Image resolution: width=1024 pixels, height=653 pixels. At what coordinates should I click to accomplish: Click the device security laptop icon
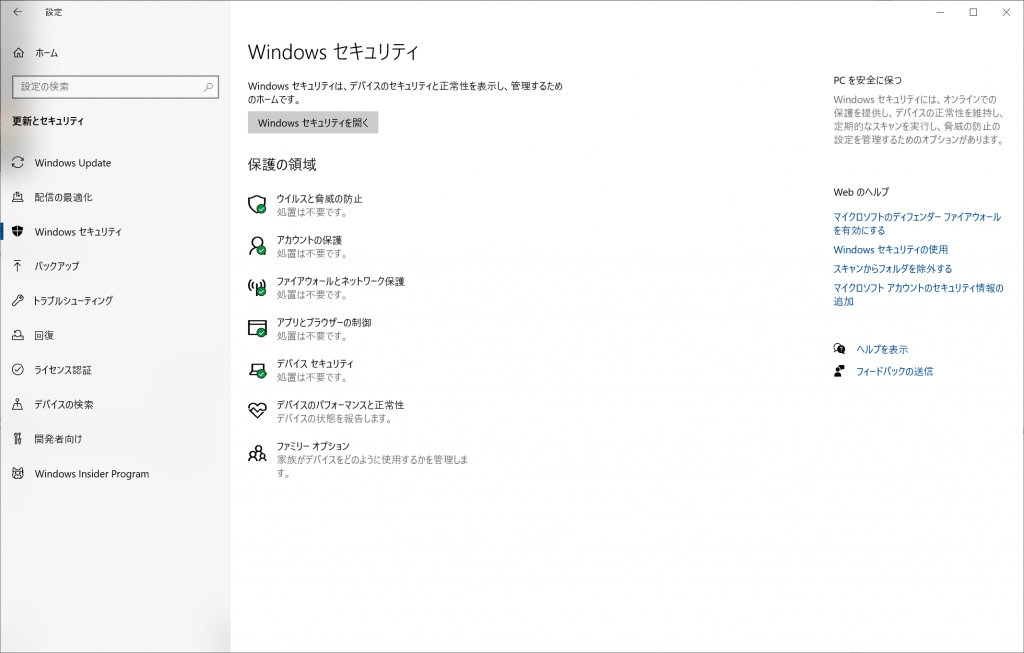(x=257, y=370)
